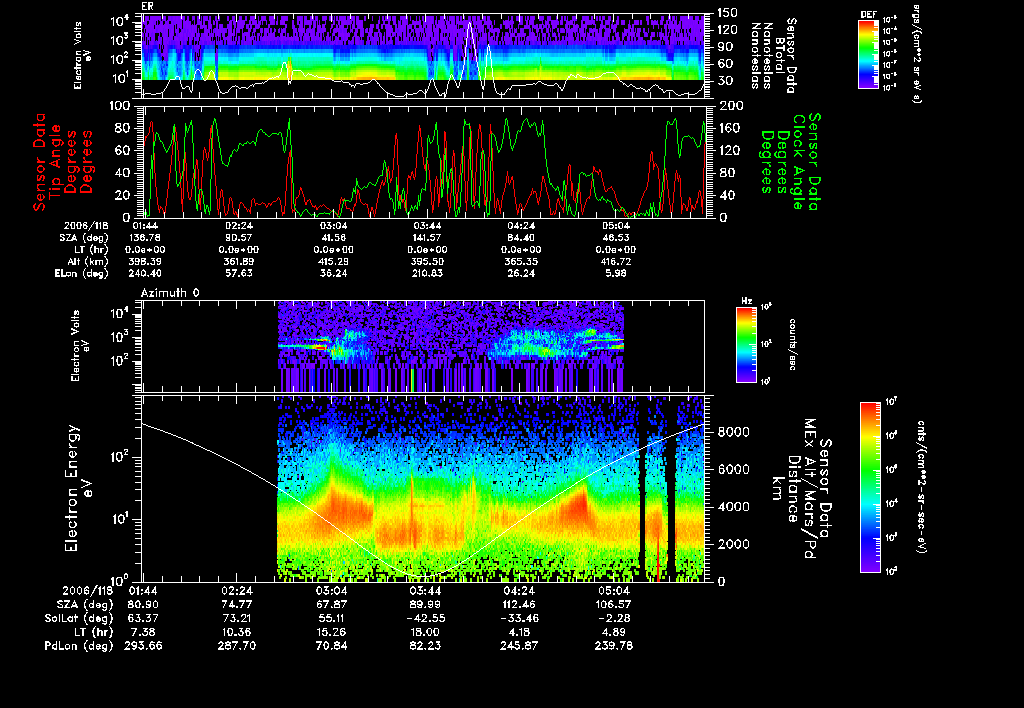Select ELon value 210.83
Screen dimensions: 1024x708
pos(427,273)
